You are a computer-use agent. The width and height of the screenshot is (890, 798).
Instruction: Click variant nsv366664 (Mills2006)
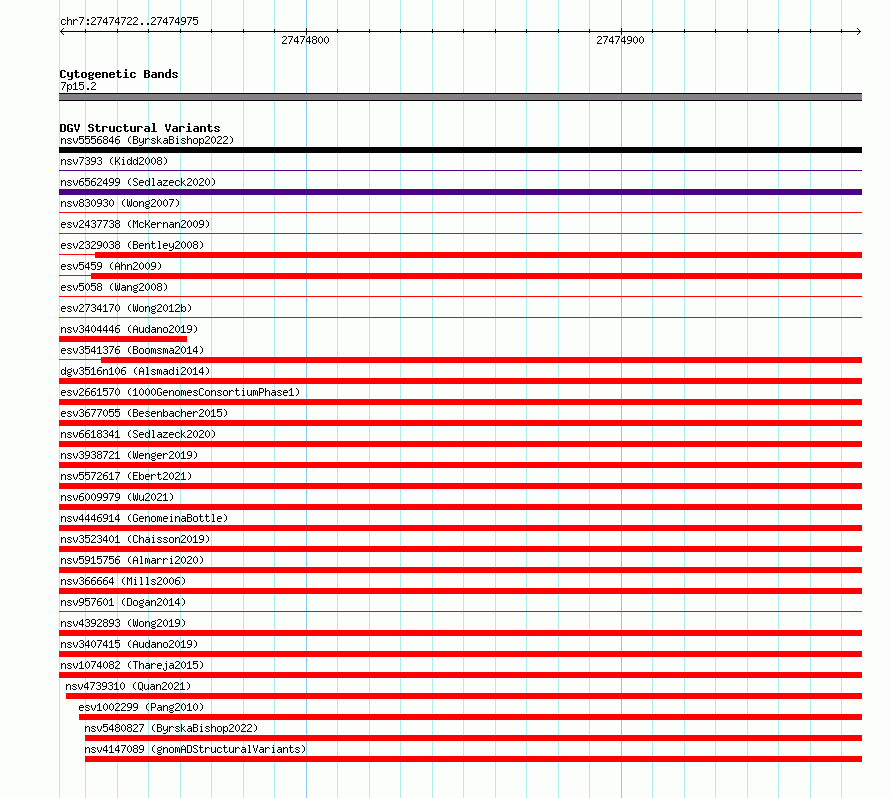coord(123,581)
